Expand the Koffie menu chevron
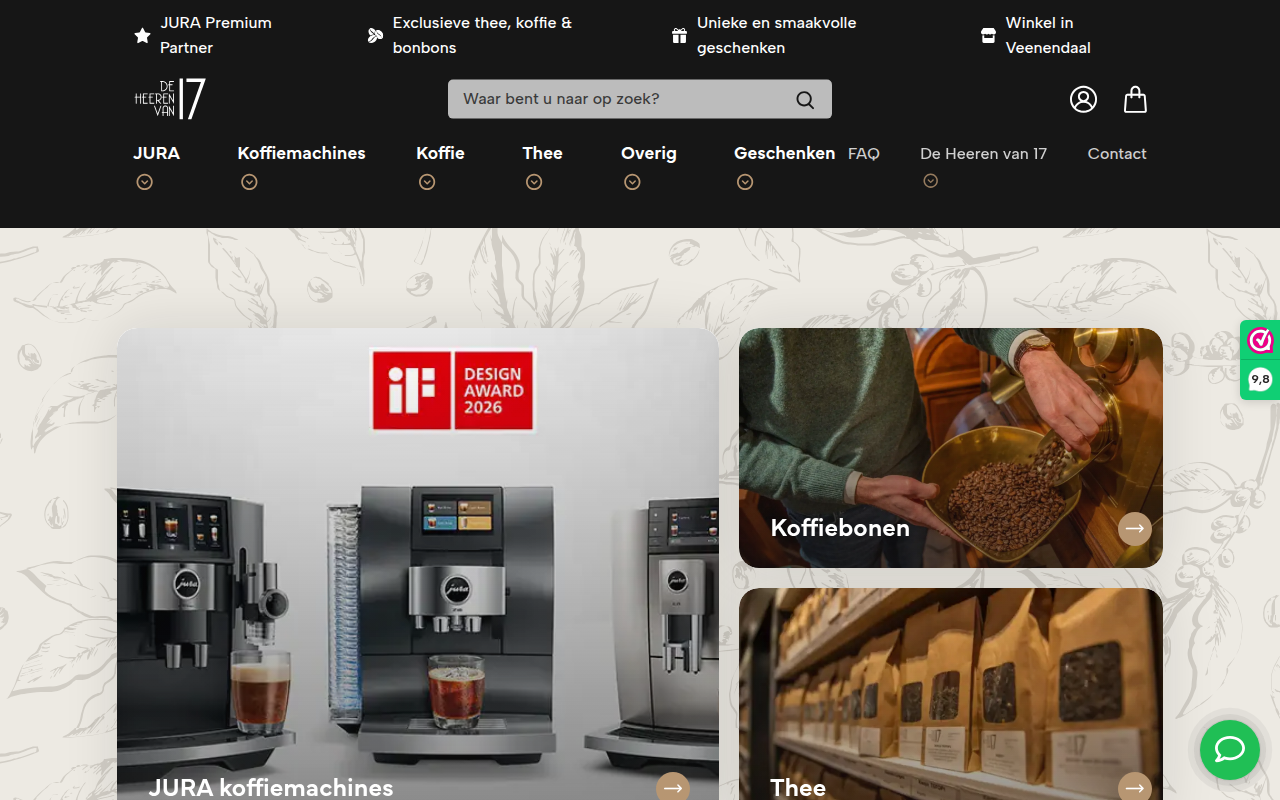Screen dimensions: 1280x800 (427, 182)
